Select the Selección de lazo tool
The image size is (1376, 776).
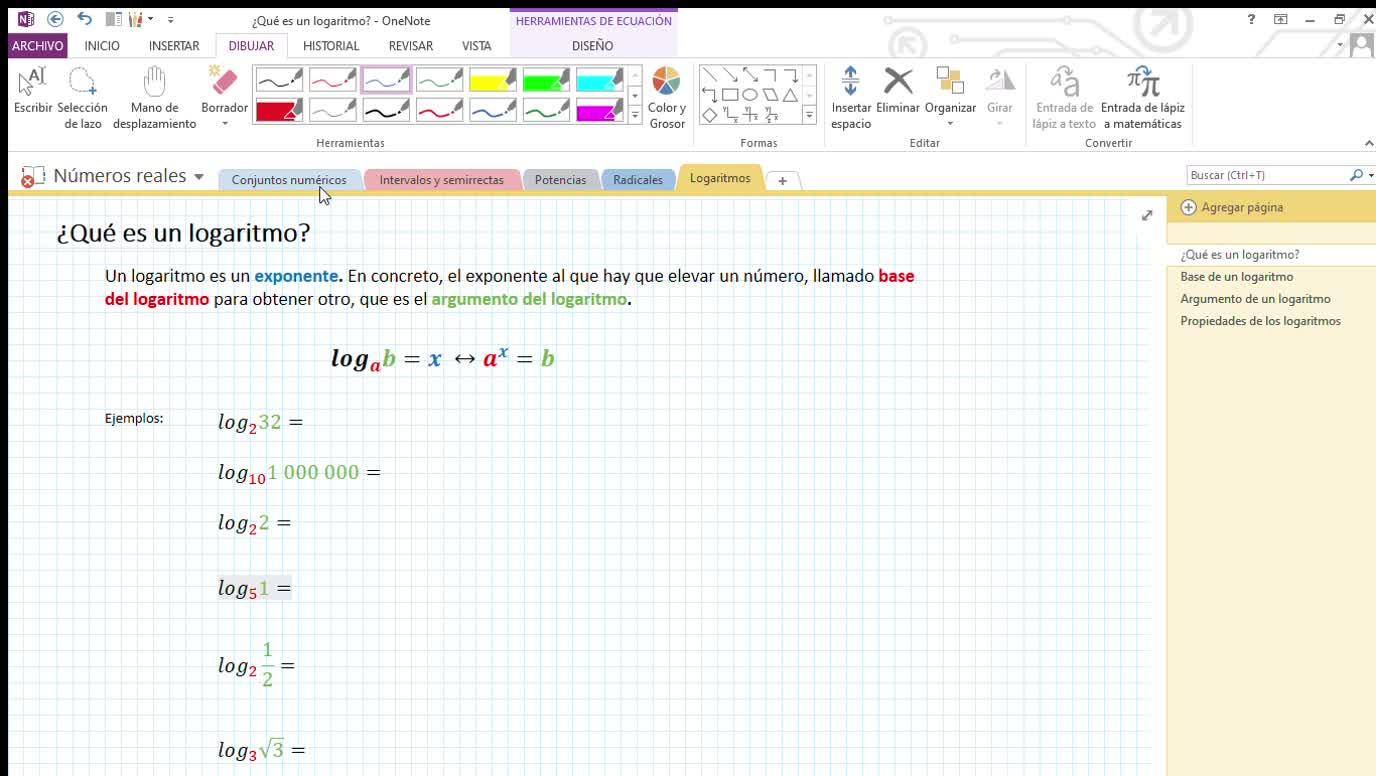coord(82,97)
